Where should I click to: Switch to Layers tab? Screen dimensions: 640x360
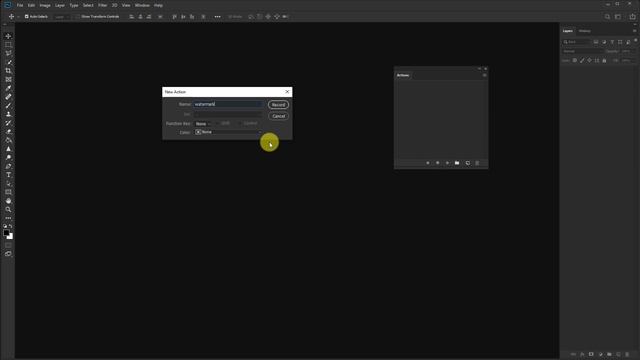[567, 31]
